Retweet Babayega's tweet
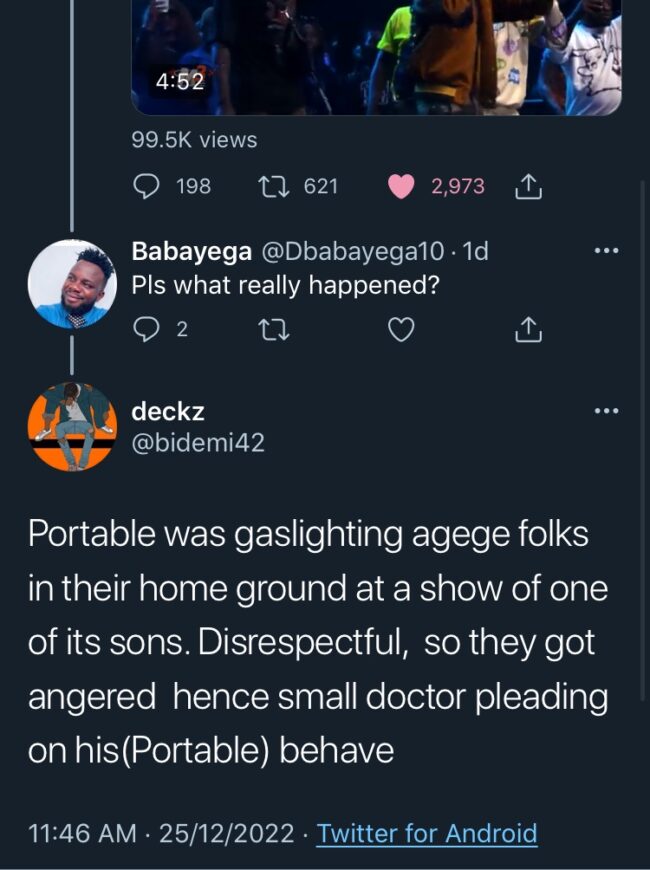The width and height of the screenshot is (650, 870). (x=270, y=330)
